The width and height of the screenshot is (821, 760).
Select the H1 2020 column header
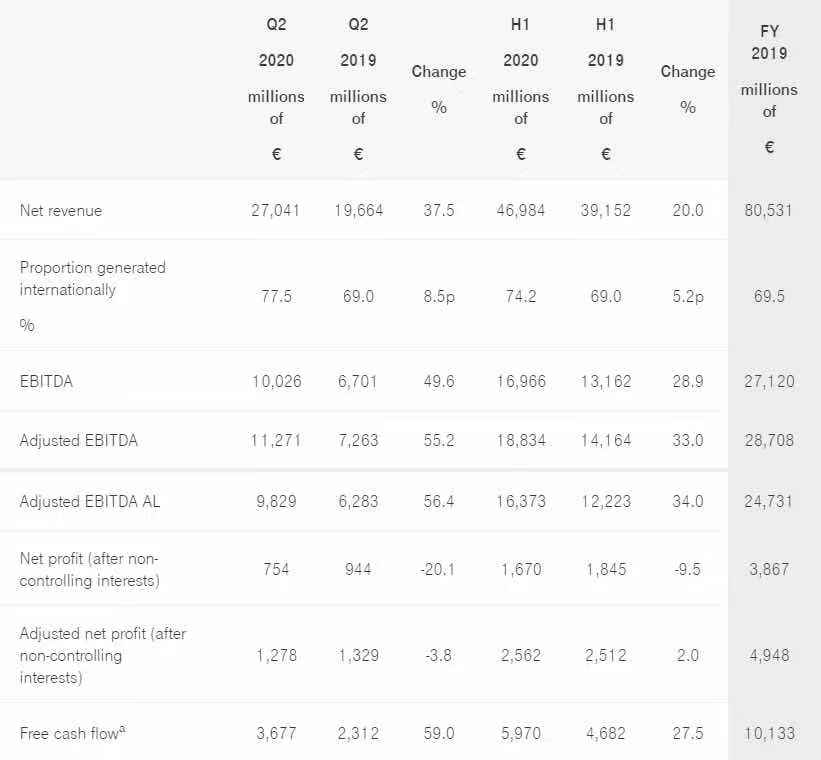[x=520, y=89]
